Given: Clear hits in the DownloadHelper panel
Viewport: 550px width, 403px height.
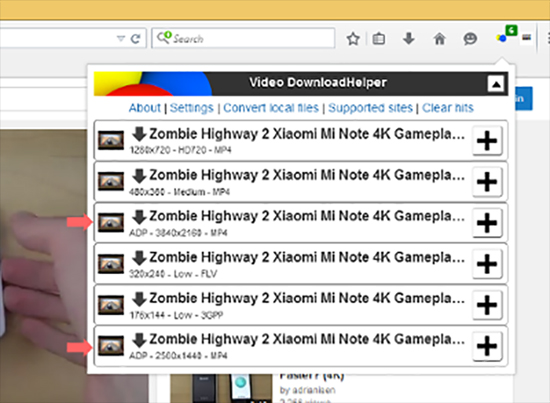Looking at the screenshot, I should pyautogui.click(x=448, y=108).
